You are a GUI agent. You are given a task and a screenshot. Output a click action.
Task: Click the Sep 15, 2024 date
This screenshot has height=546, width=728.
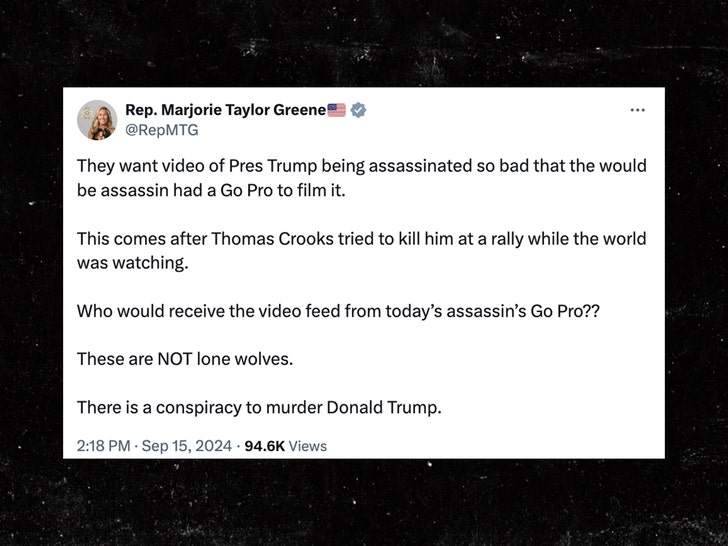187,446
